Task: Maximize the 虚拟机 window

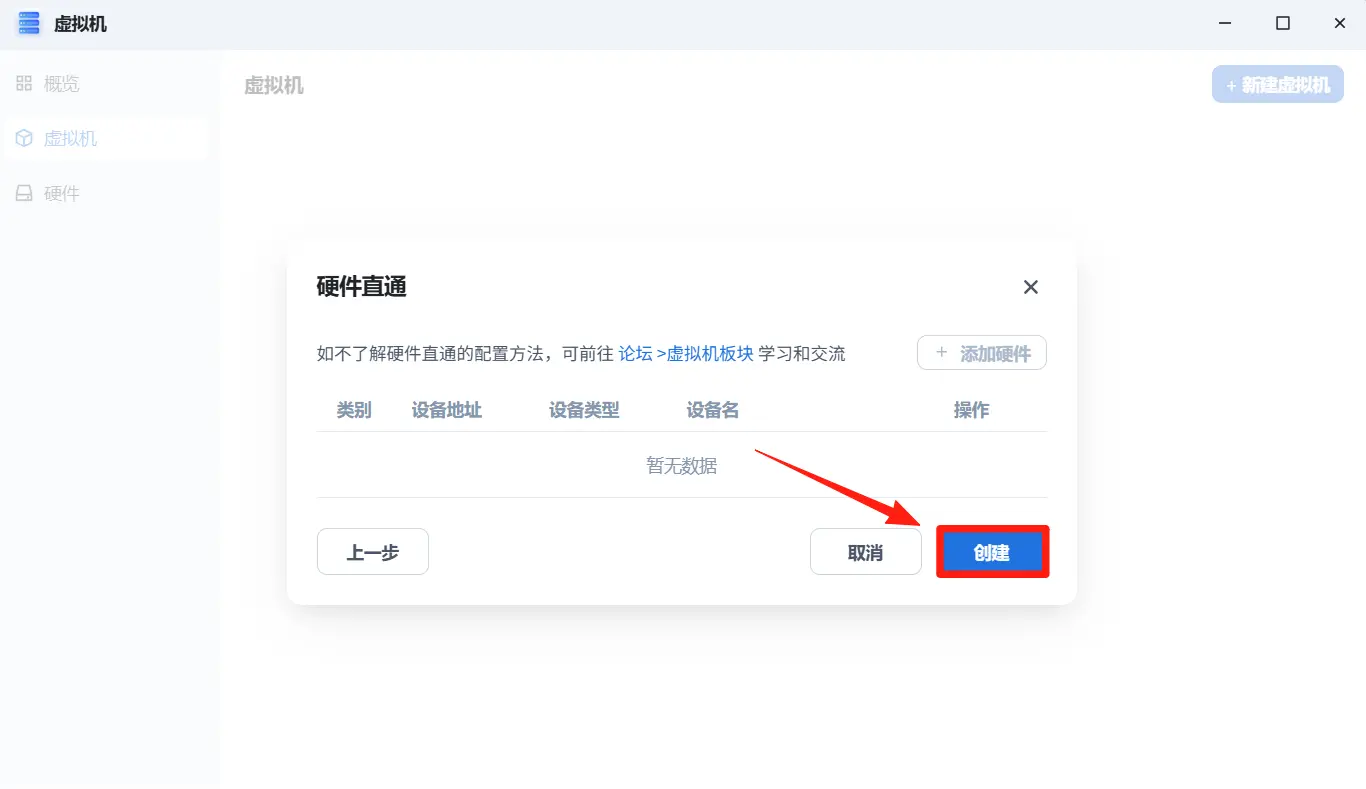Action: click(1282, 24)
